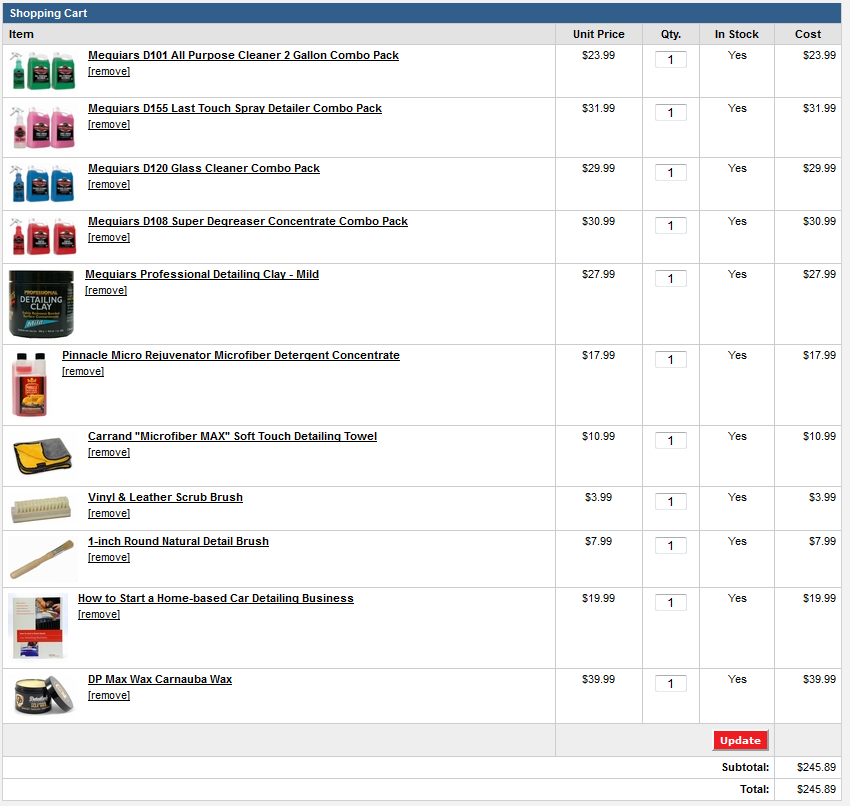Open Meguiars D155 Last Touch Spray Detailer link

[235, 108]
